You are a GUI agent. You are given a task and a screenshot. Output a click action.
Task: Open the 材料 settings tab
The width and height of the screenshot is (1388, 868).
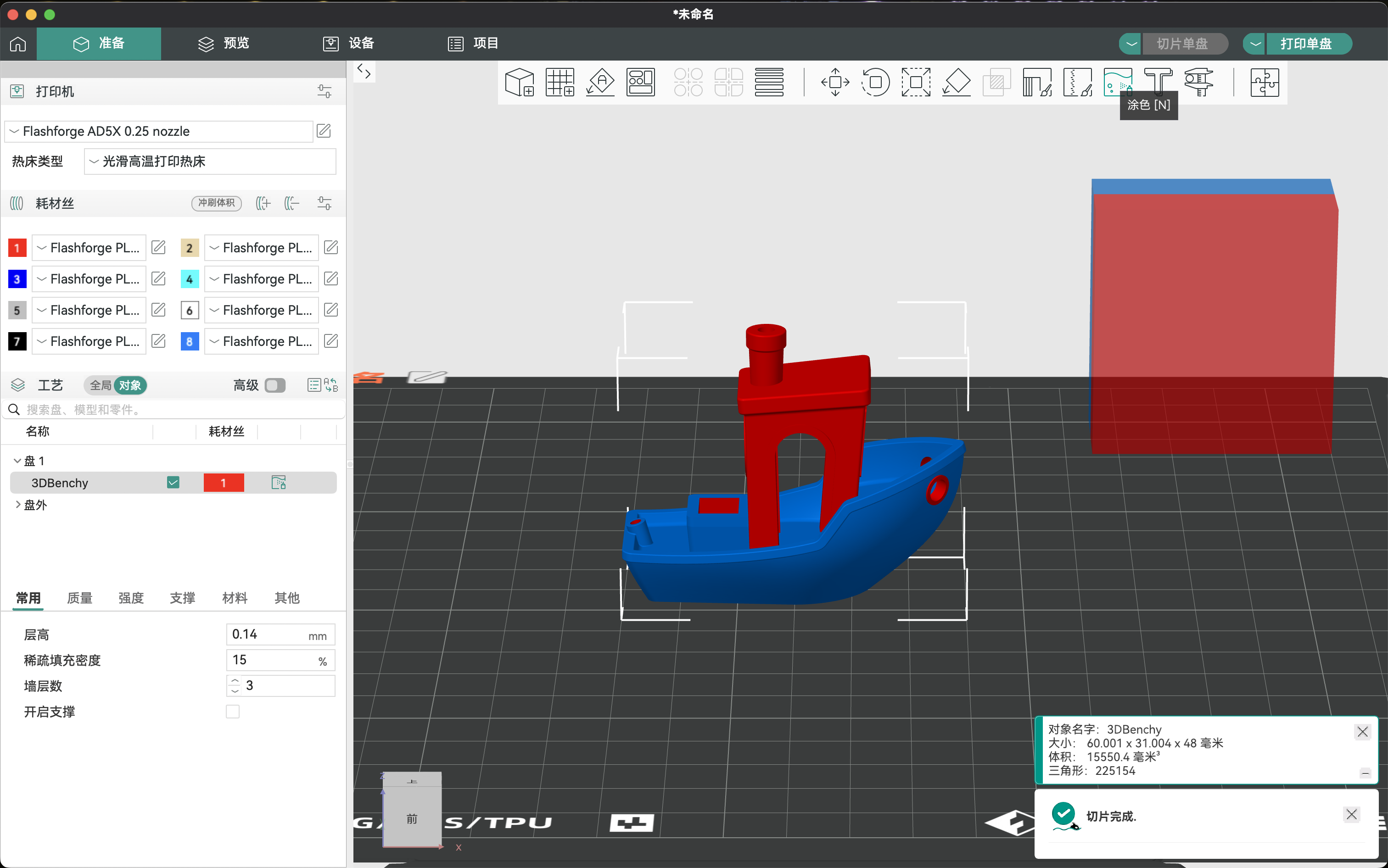(x=235, y=598)
